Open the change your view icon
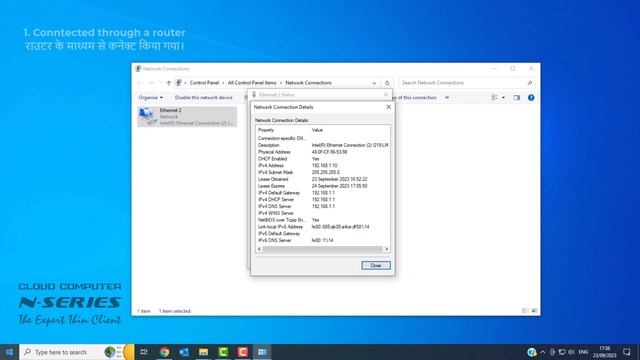Image resolution: width=640 pixels, height=360 pixels. click(x=495, y=98)
